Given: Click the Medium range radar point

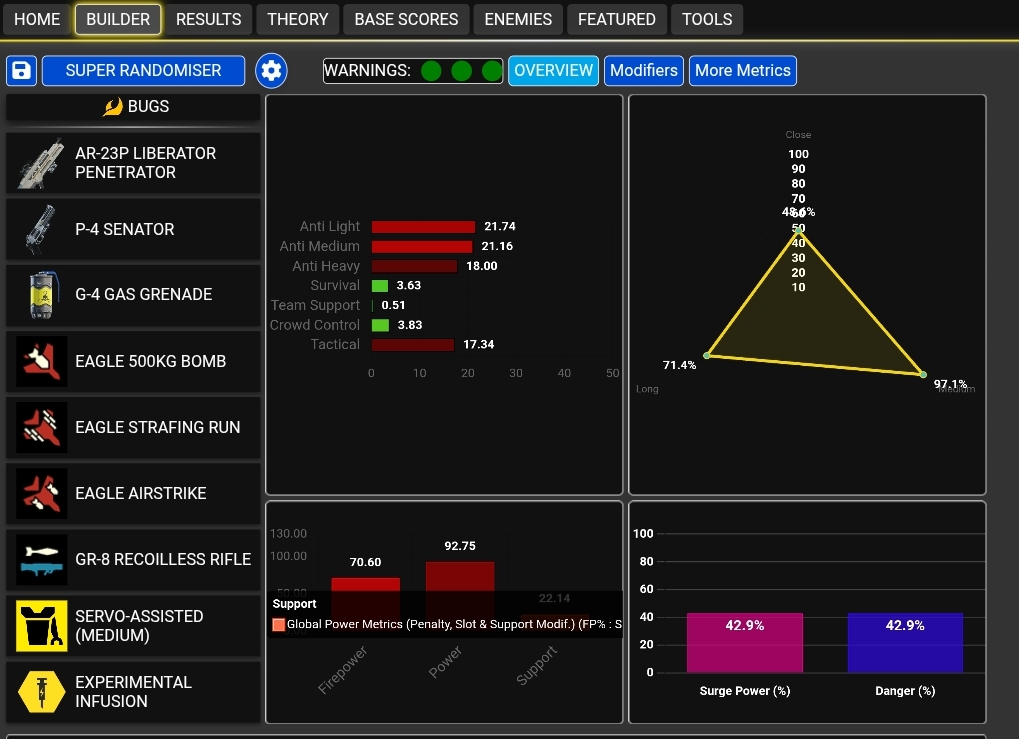Looking at the screenshot, I should [923, 374].
